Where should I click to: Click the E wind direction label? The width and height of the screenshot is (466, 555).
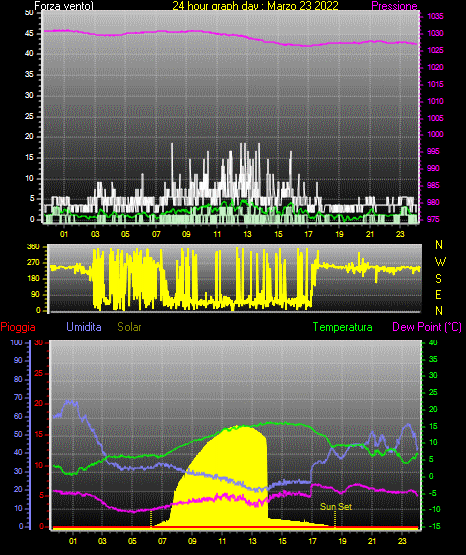(438, 294)
